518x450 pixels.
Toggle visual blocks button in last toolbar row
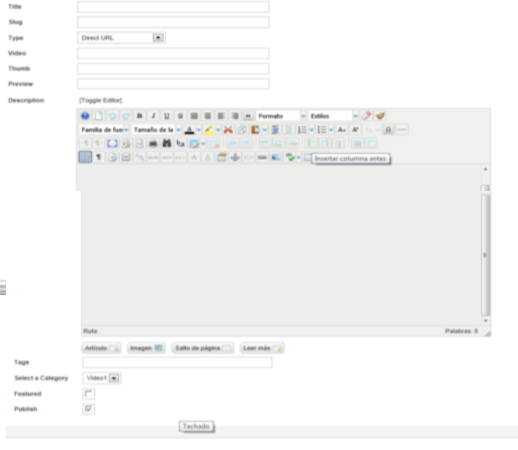(x=85, y=157)
